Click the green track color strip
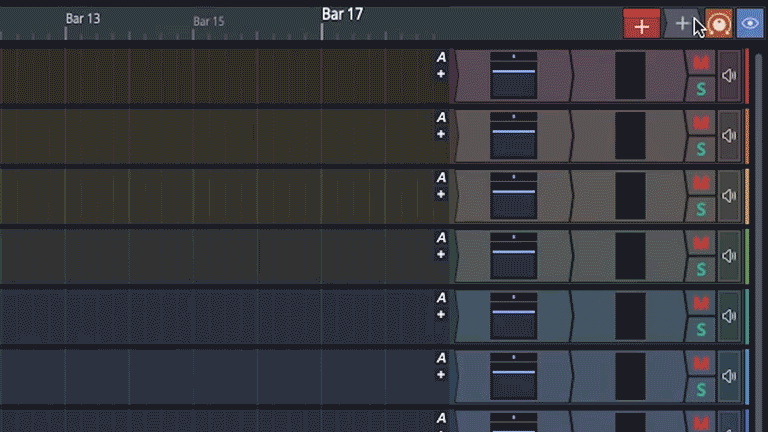 (x=747, y=256)
